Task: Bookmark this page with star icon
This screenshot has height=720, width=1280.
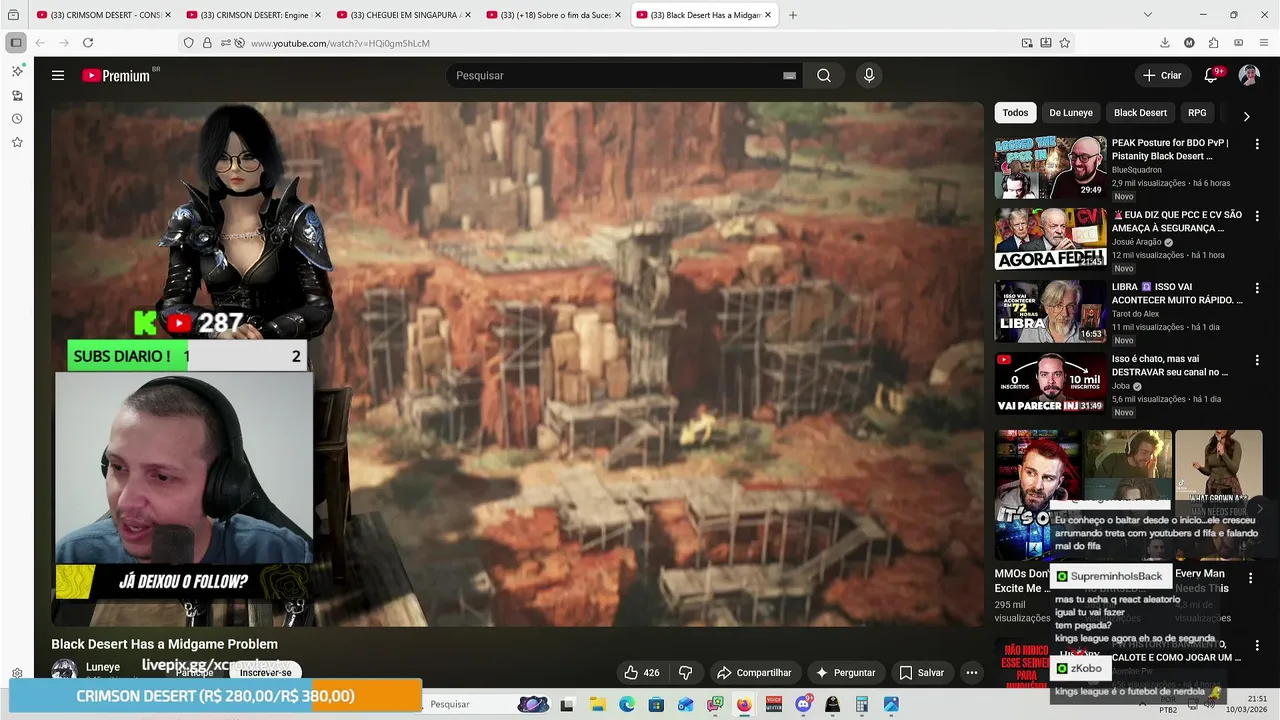Action: click(1064, 43)
